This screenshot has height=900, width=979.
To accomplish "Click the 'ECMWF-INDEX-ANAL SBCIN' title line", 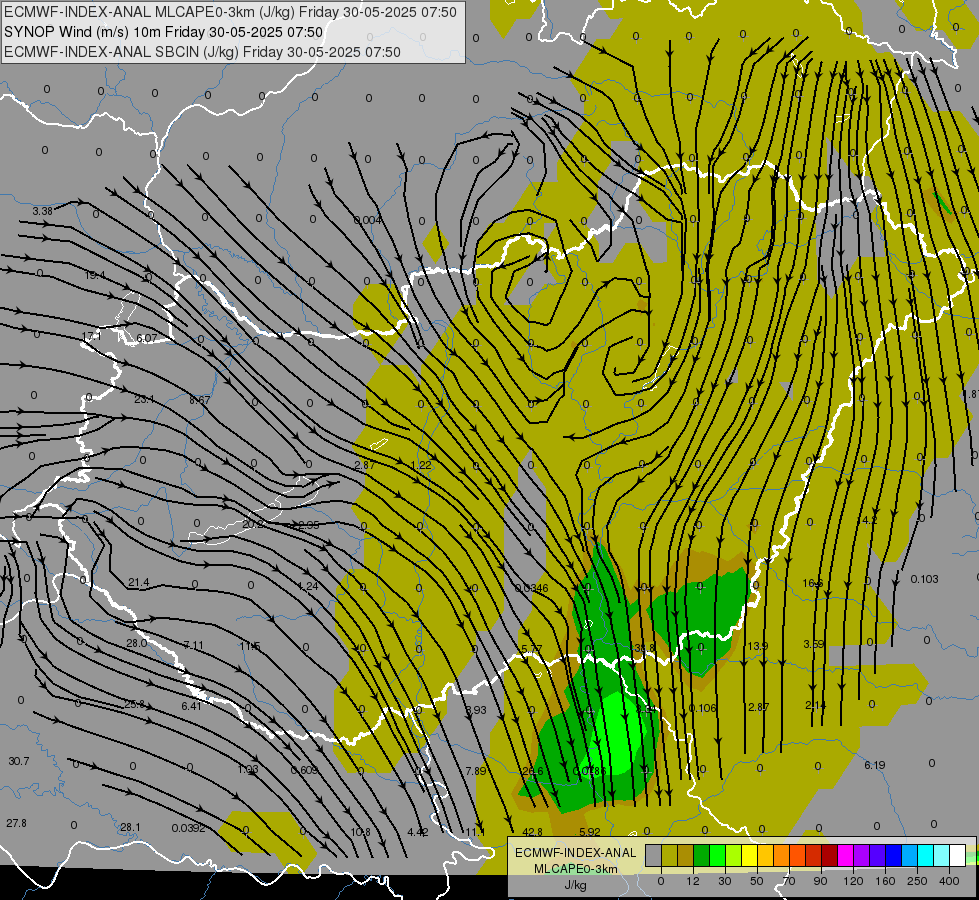I will [x=202, y=52].
